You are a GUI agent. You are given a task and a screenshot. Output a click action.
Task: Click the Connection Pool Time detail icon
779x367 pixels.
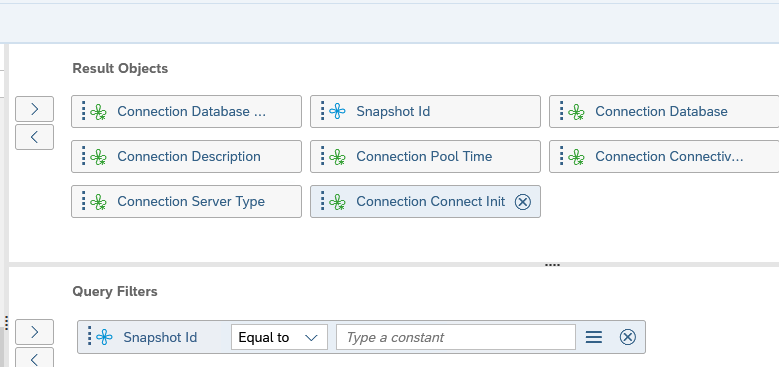(338, 157)
